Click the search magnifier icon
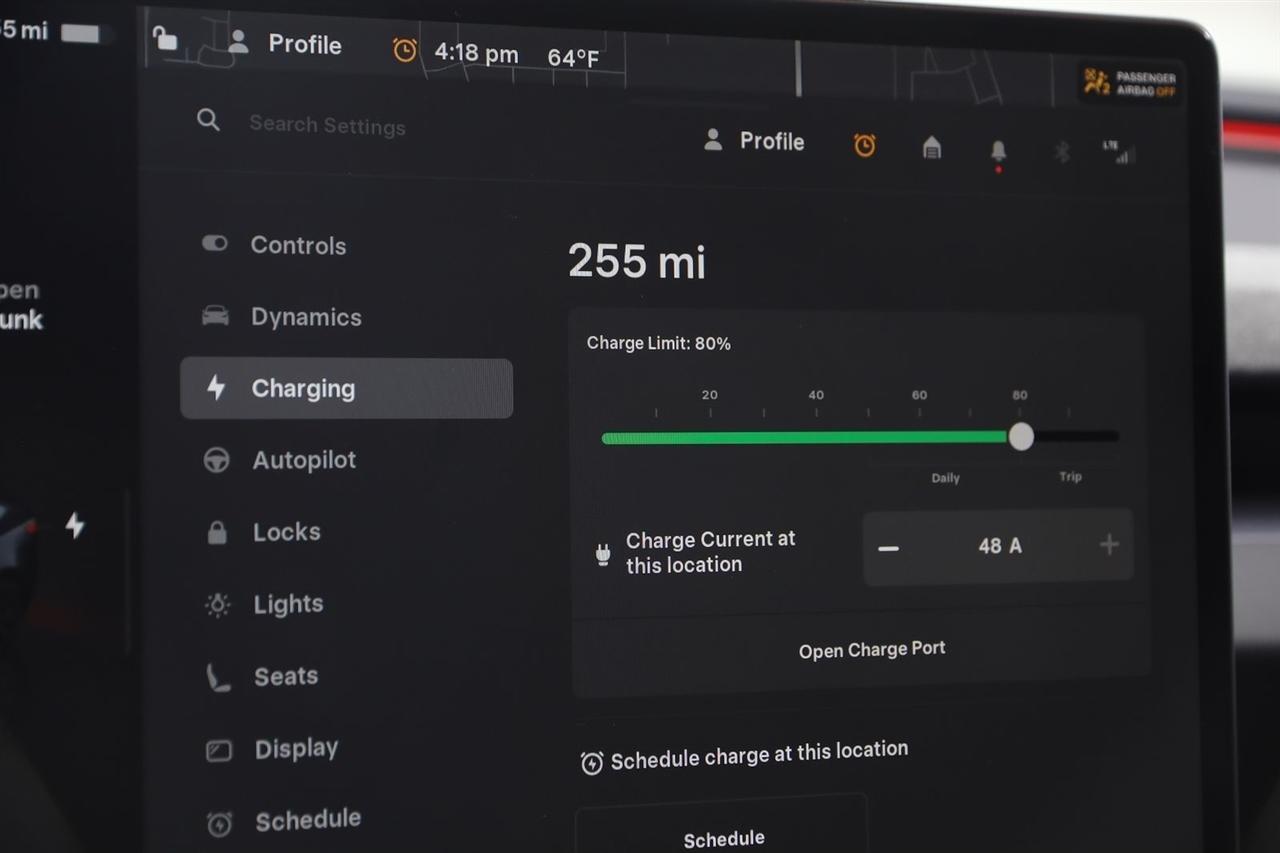1280x853 pixels. pyautogui.click(x=208, y=121)
